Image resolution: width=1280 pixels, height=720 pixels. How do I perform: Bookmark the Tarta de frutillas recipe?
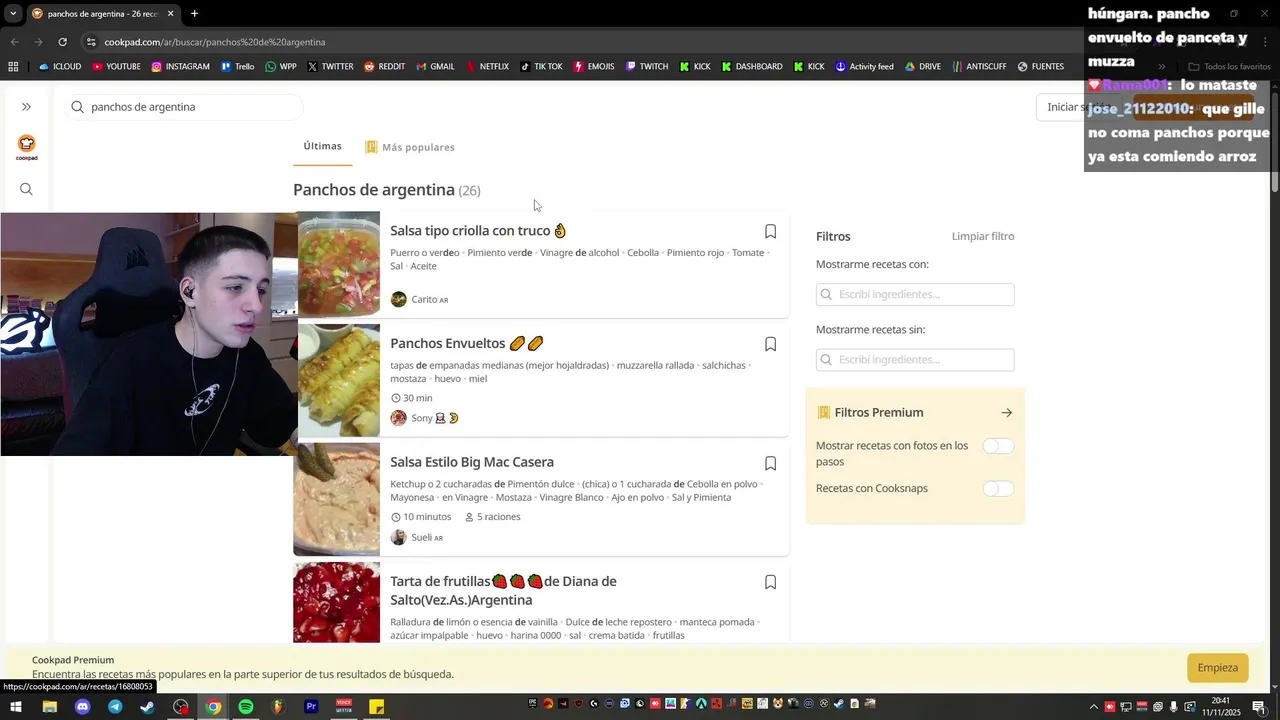(770, 582)
